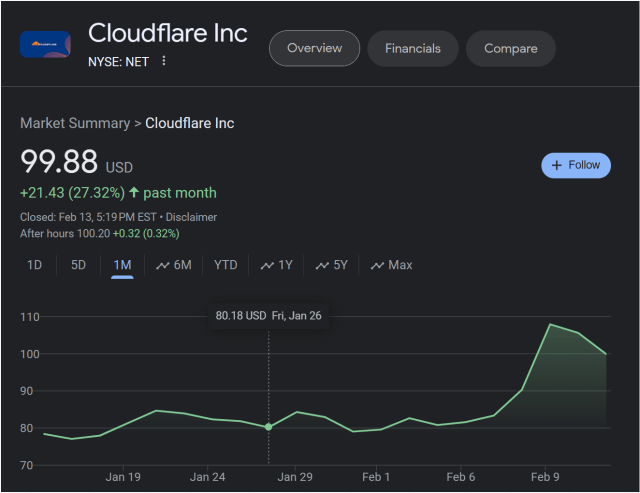The width and height of the screenshot is (640, 493).
Task: Click the Feb 1 x-axis label
Action: [x=376, y=477]
